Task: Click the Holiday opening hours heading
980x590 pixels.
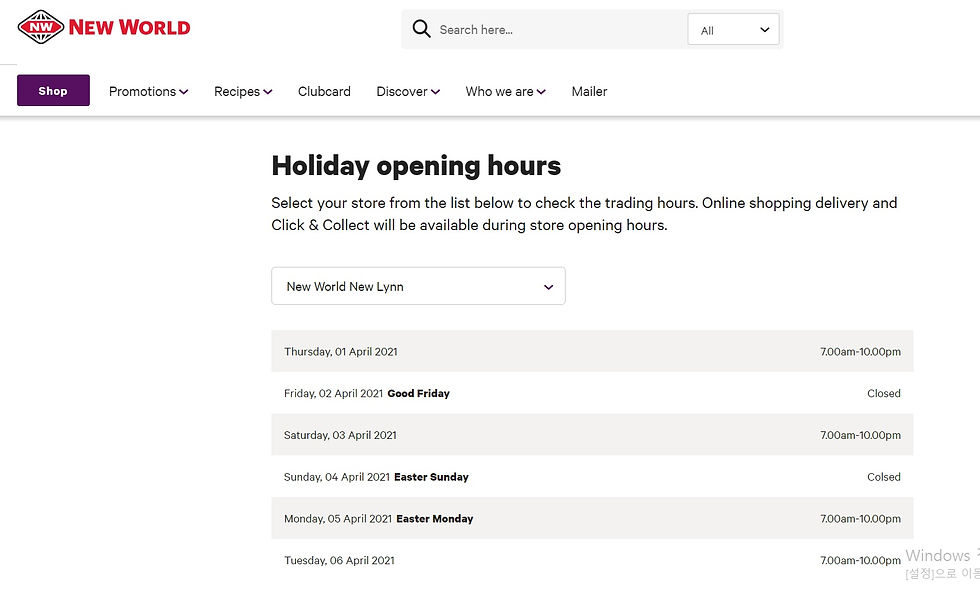Action: point(416,166)
